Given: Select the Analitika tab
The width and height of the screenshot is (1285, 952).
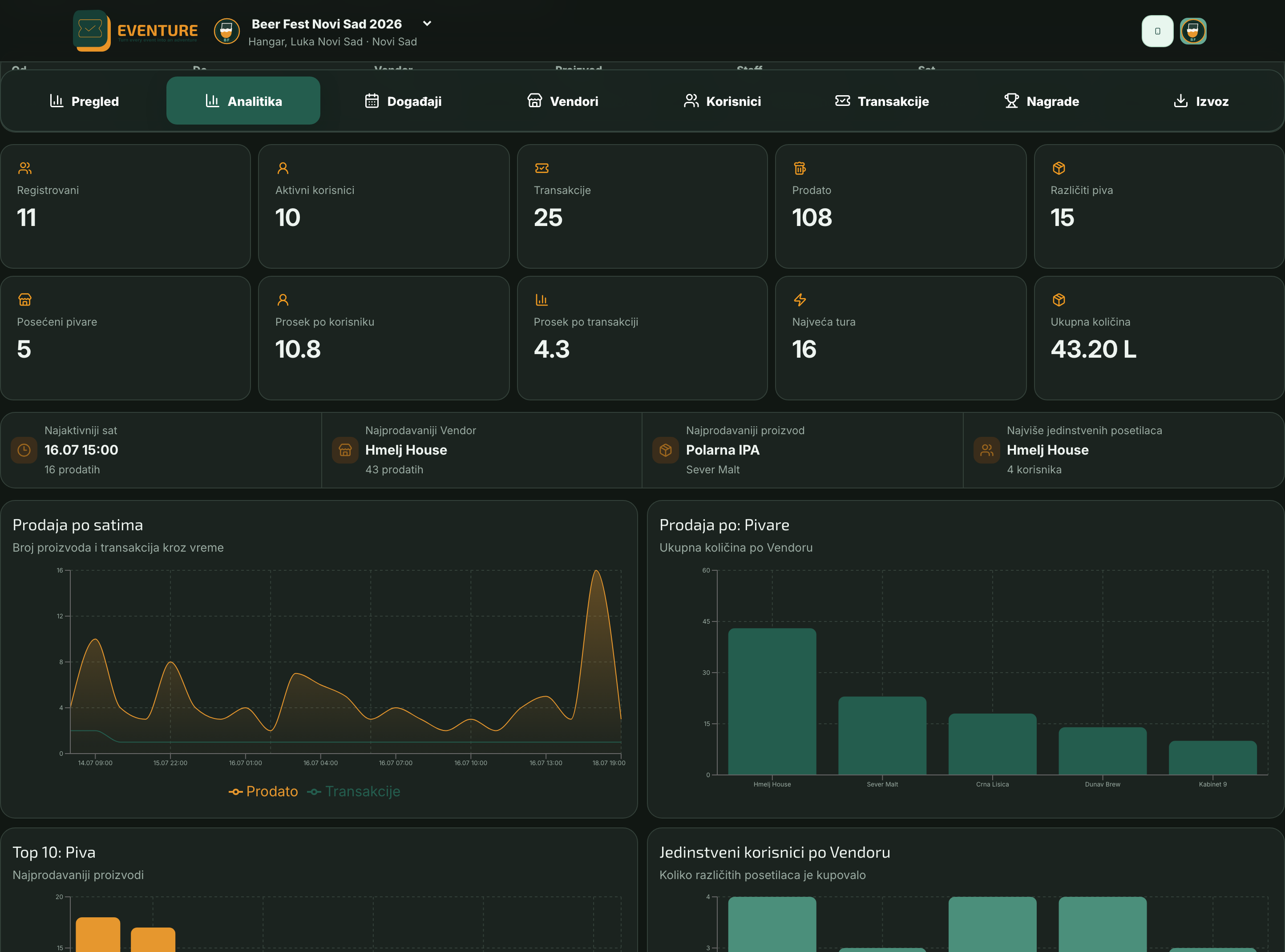Looking at the screenshot, I should coord(243,101).
